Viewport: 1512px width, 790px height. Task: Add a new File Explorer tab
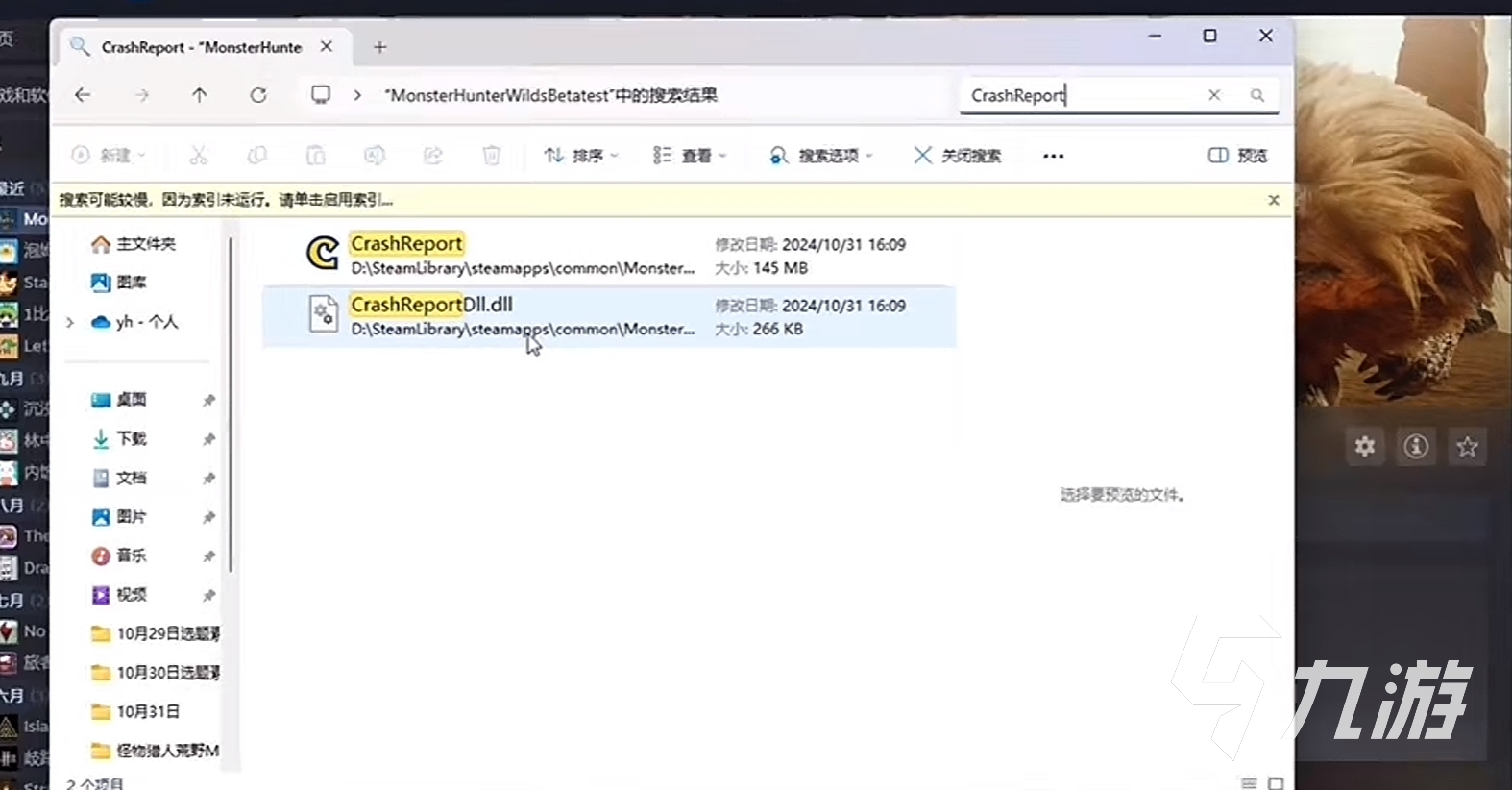[380, 46]
